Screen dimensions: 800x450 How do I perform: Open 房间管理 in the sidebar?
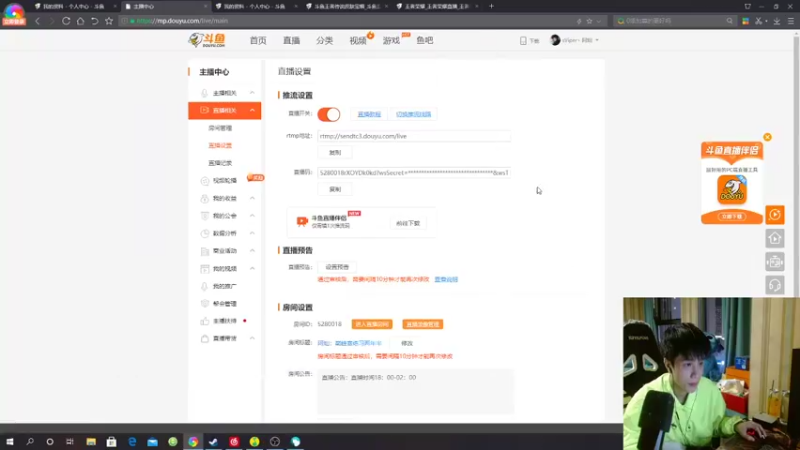point(220,128)
